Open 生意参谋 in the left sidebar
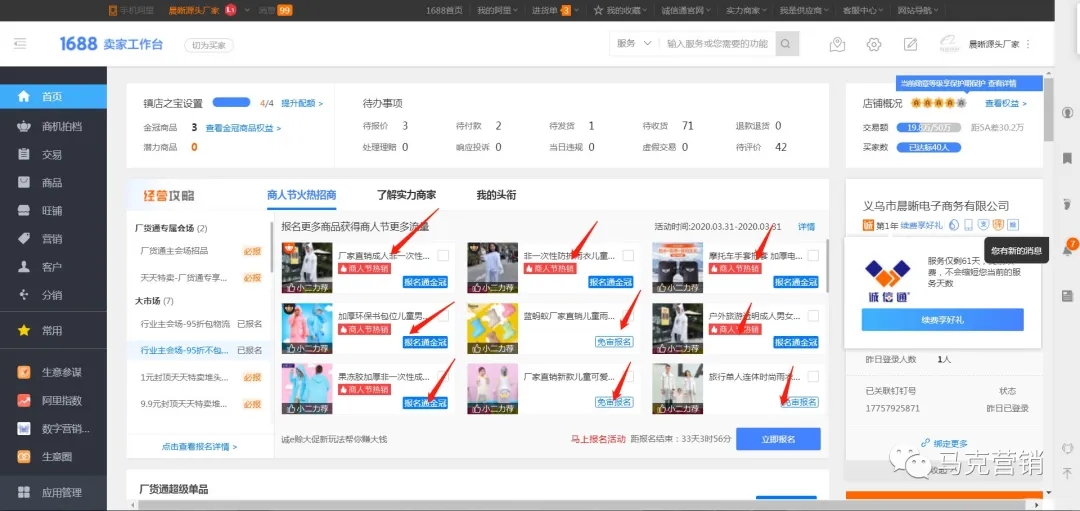 [x=61, y=373]
